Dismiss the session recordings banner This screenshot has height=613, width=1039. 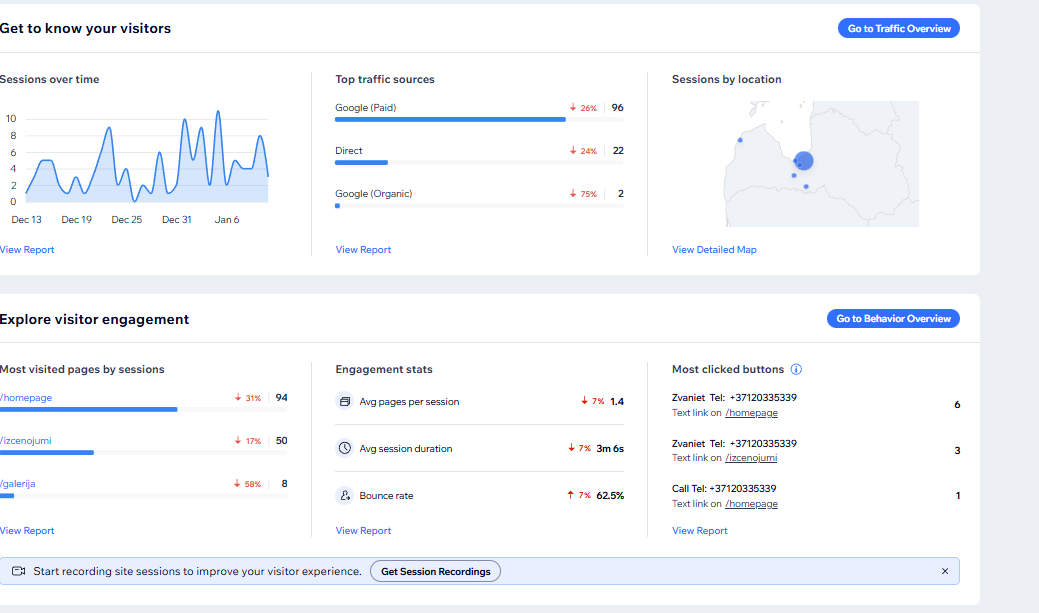[945, 571]
